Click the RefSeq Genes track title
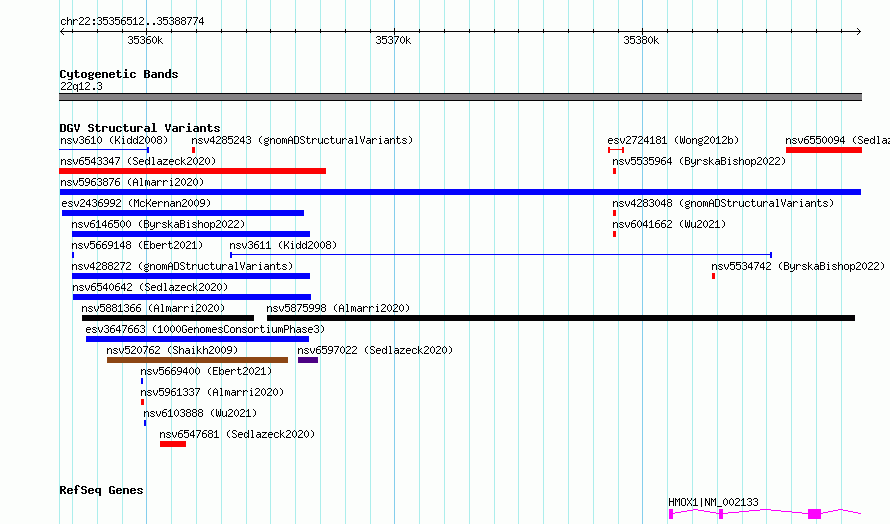This screenshot has width=890, height=524. (x=101, y=490)
